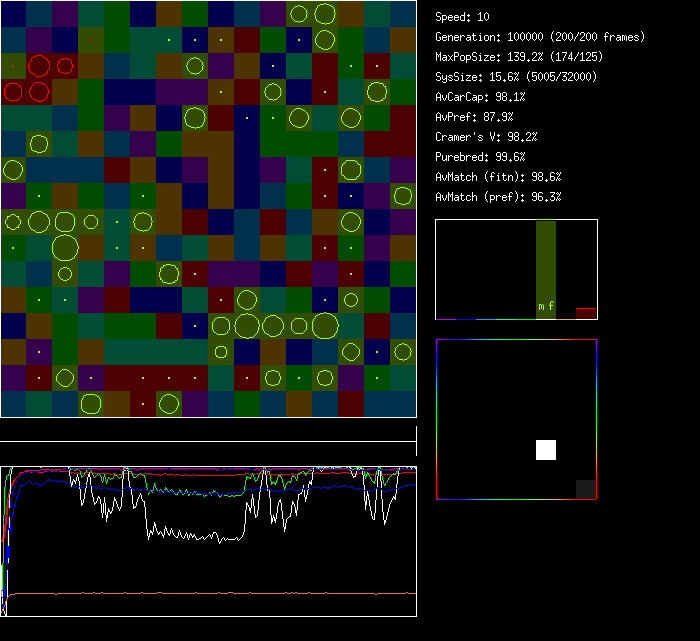Click the 'm f' label in the histogram
The image size is (700, 641).
(x=545, y=307)
